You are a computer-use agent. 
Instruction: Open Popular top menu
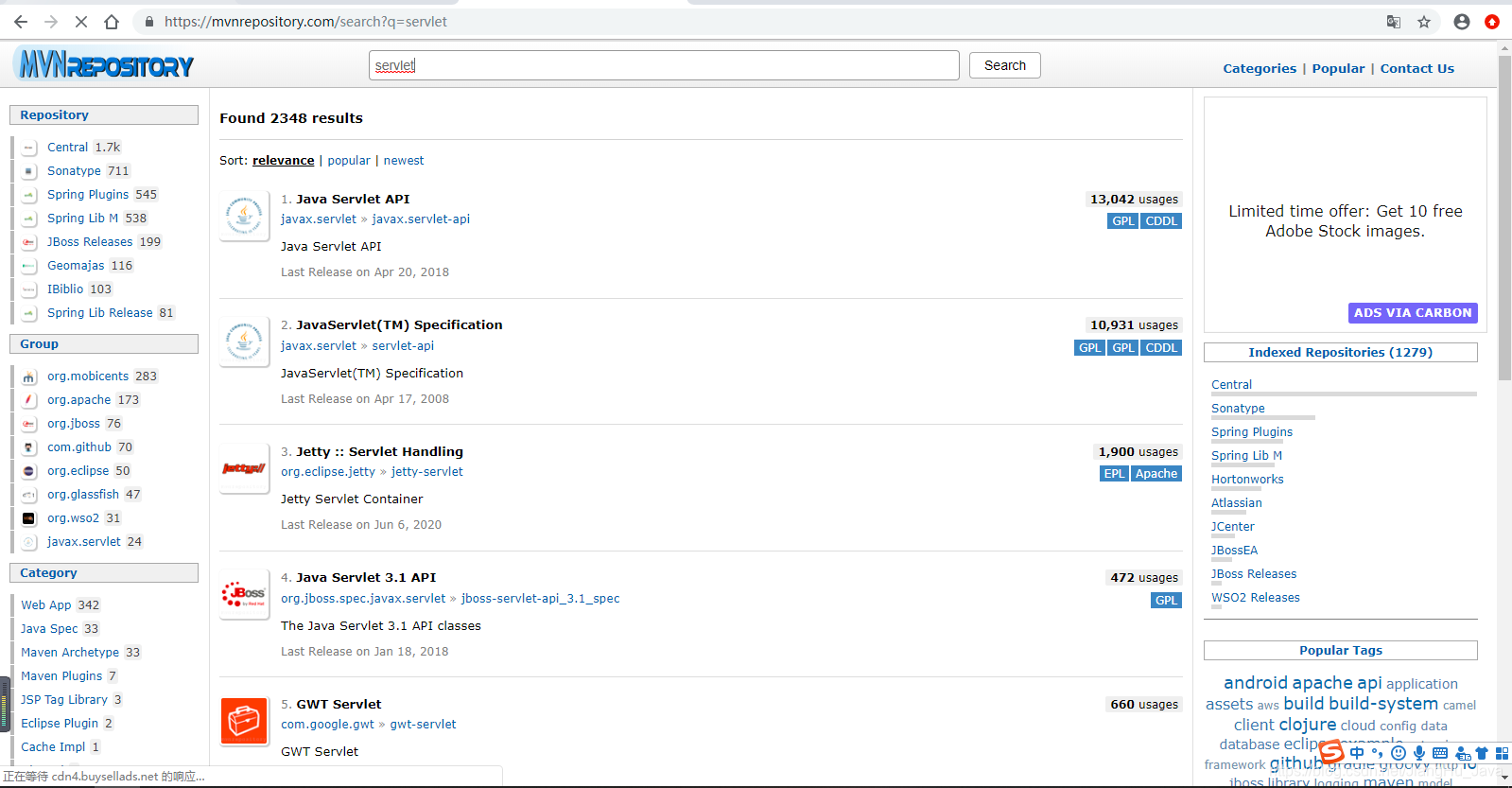pyautogui.click(x=1338, y=68)
